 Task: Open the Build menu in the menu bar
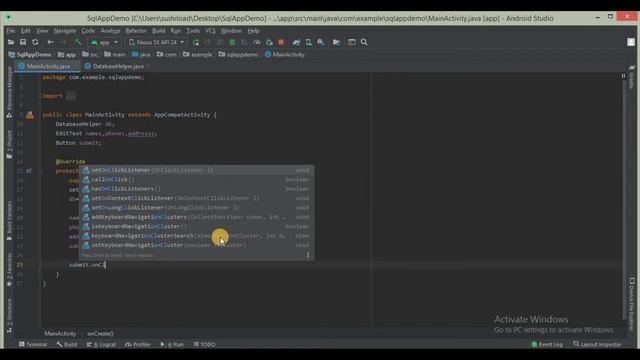tap(158, 31)
